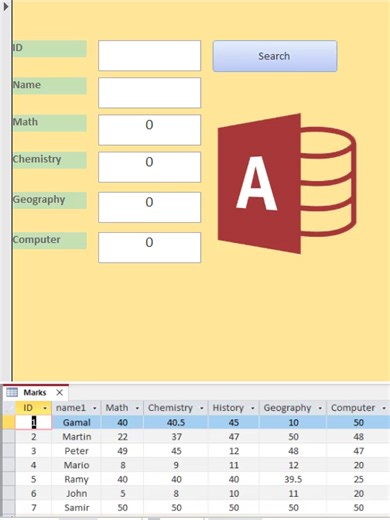
Task: Click the Marks table datasheet icon
Action: click(12, 392)
